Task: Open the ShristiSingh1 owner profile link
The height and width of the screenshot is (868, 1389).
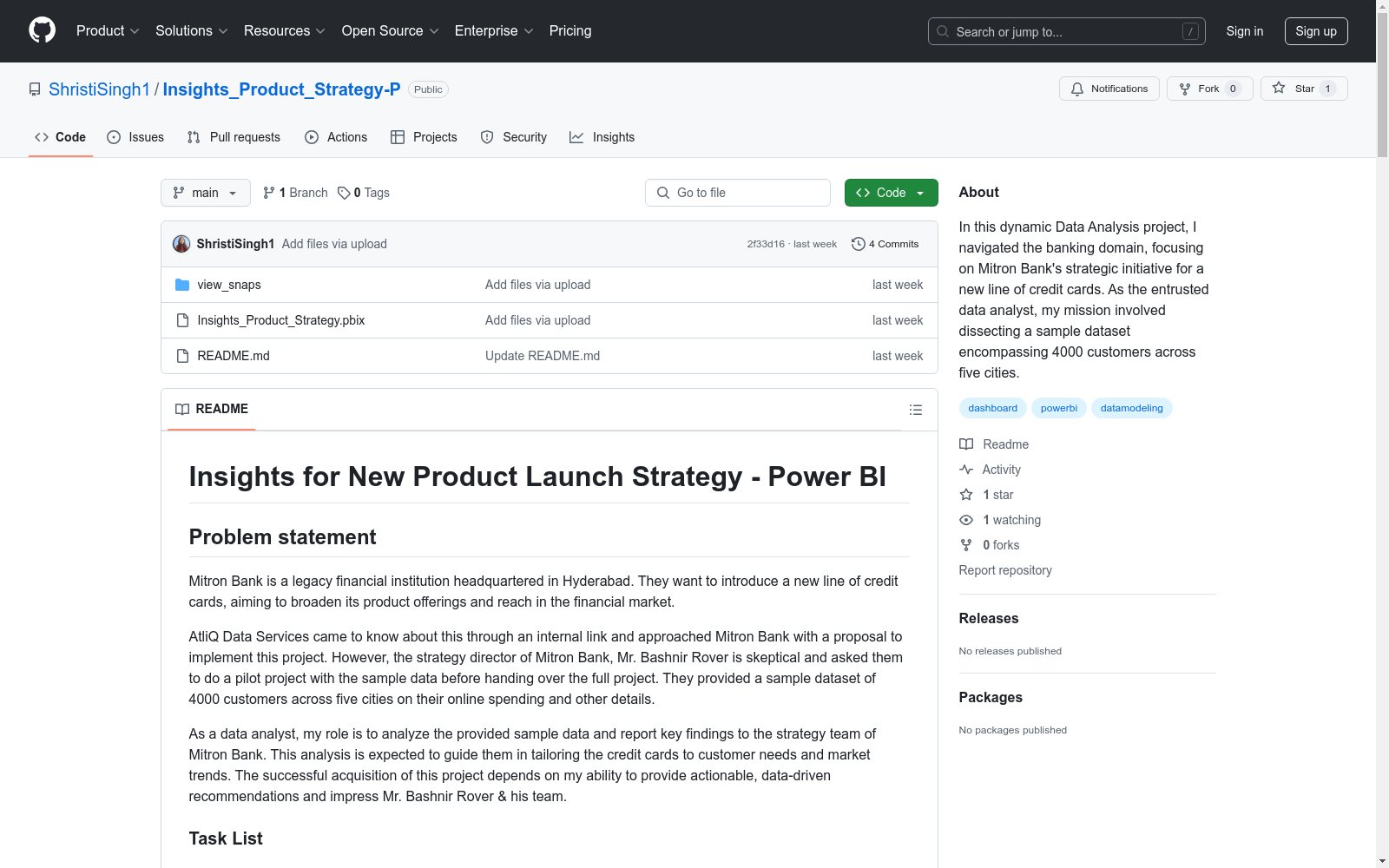Action: click(100, 89)
